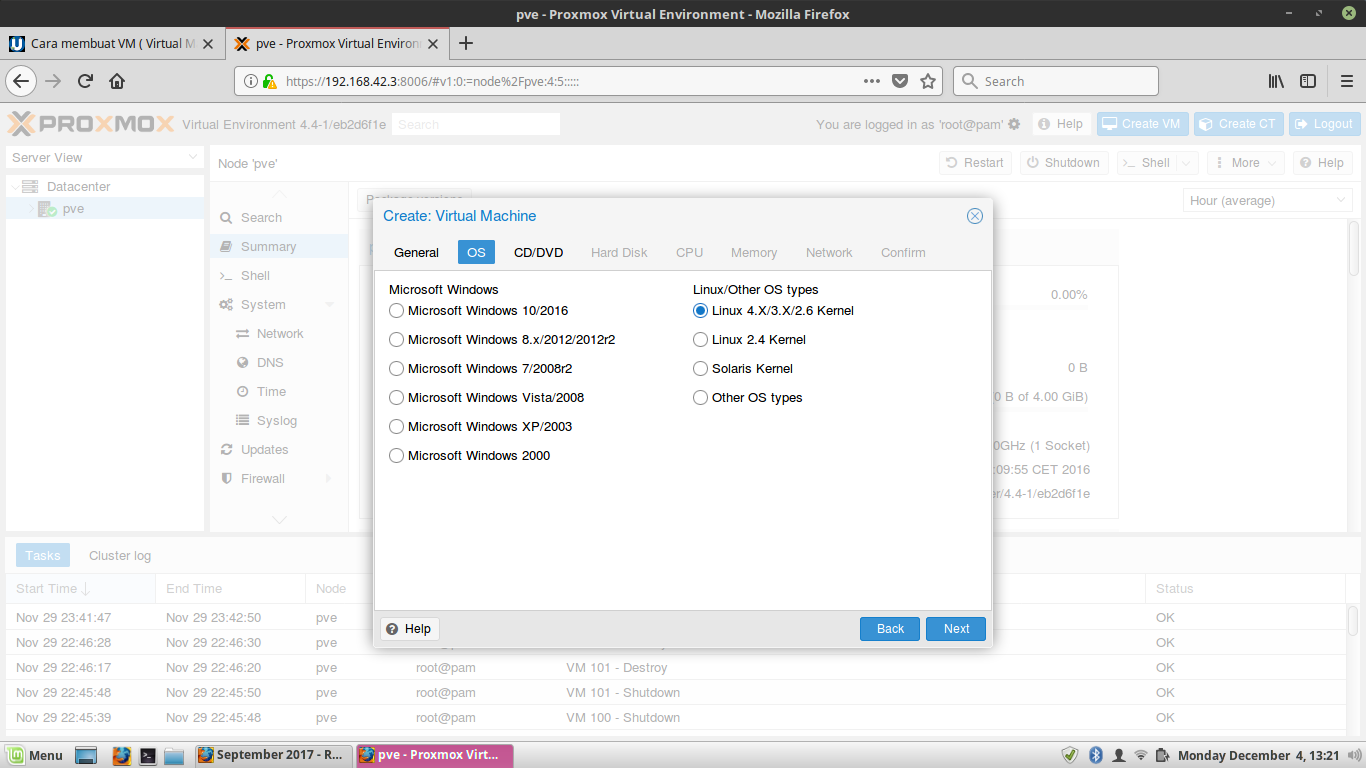Reload the page in Firefox
This screenshot has width=1366, height=768.
(x=85, y=81)
